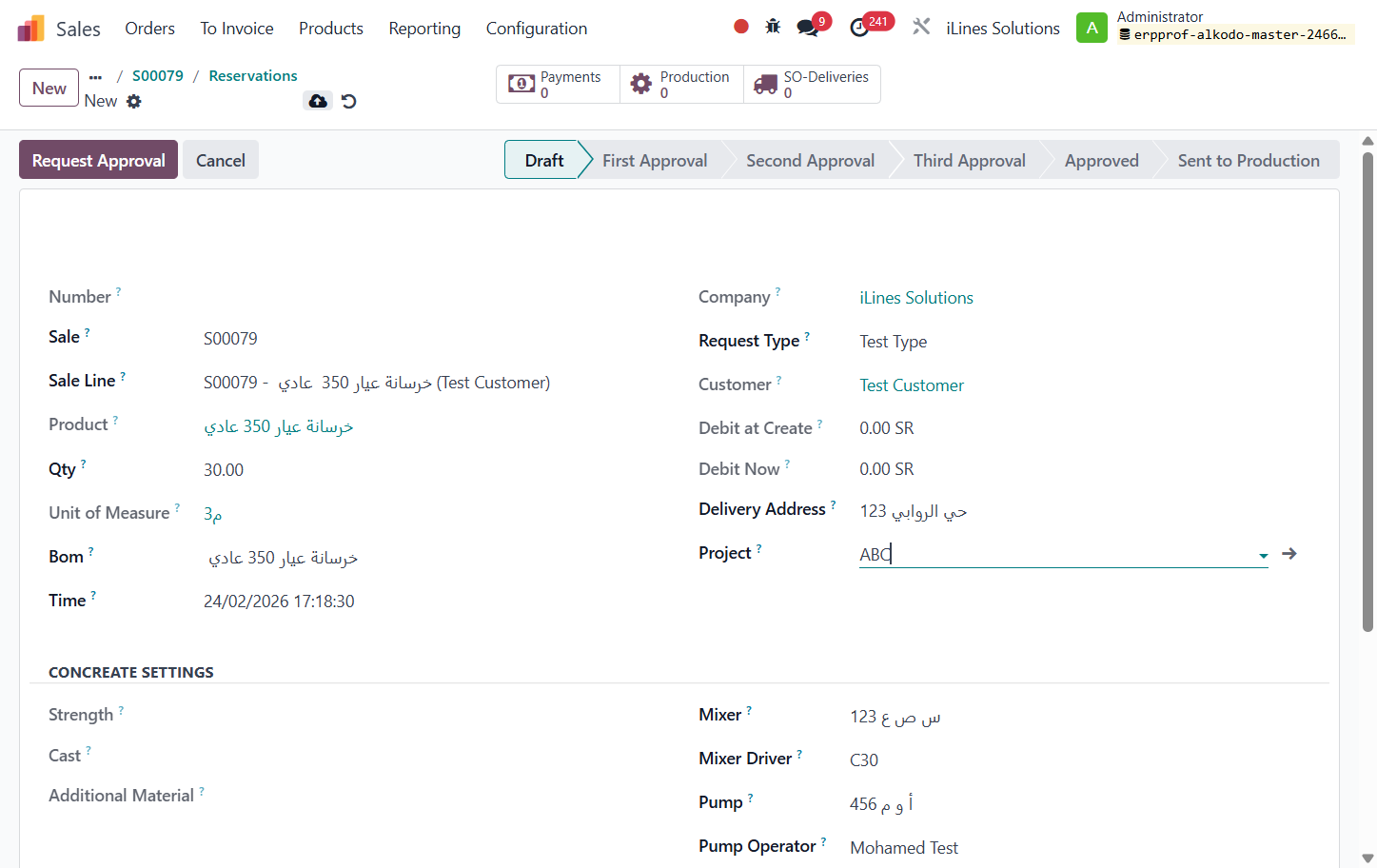
Task: Open the Configuration menu
Action: pyautogui.click(x=537, y=29)
